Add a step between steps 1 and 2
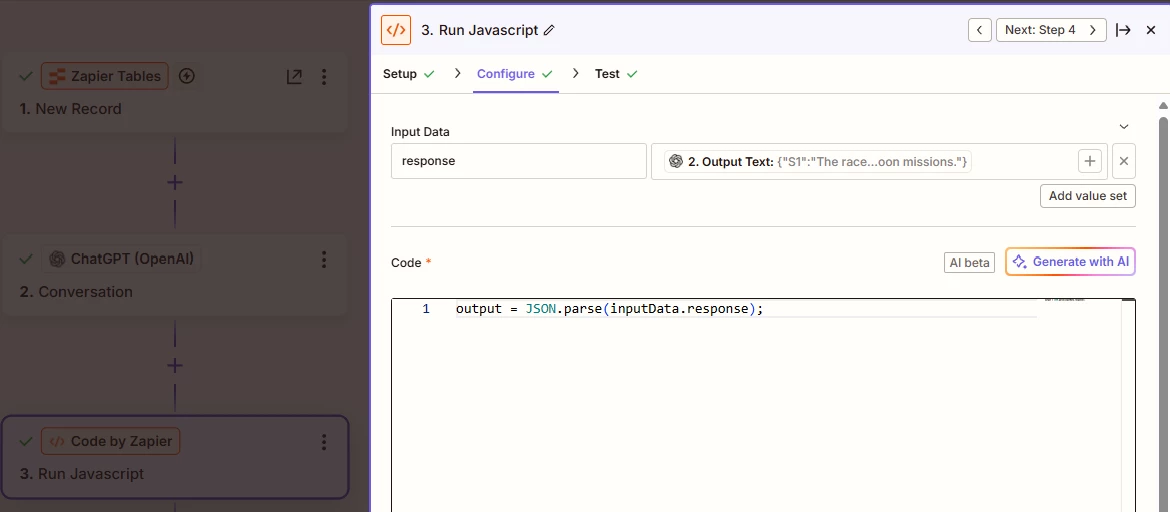Screen dimensions: 1170x512 [x=175, y=183]
